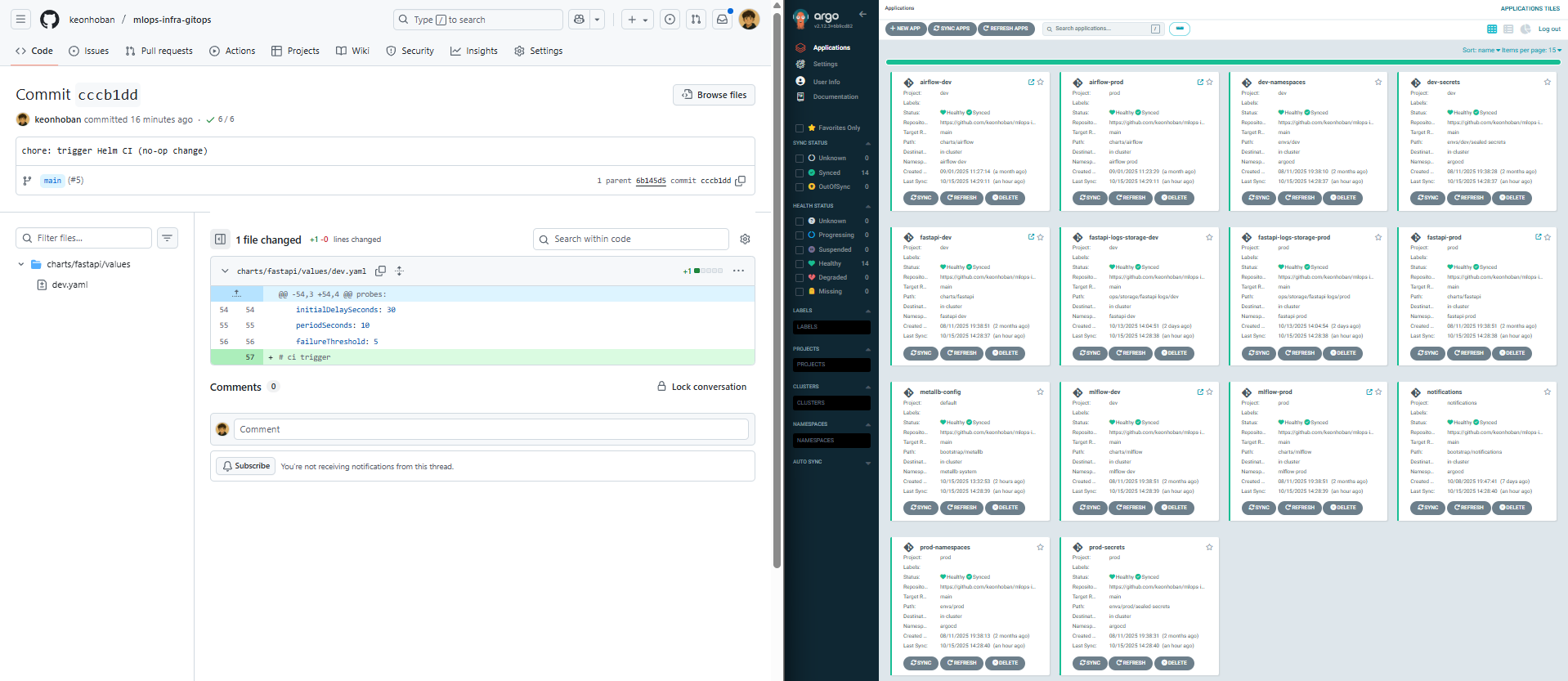Screen dimensions: 1568x681
Task: Open the mlflow-dev external URL icon
Action: (x=1200, y=392)
